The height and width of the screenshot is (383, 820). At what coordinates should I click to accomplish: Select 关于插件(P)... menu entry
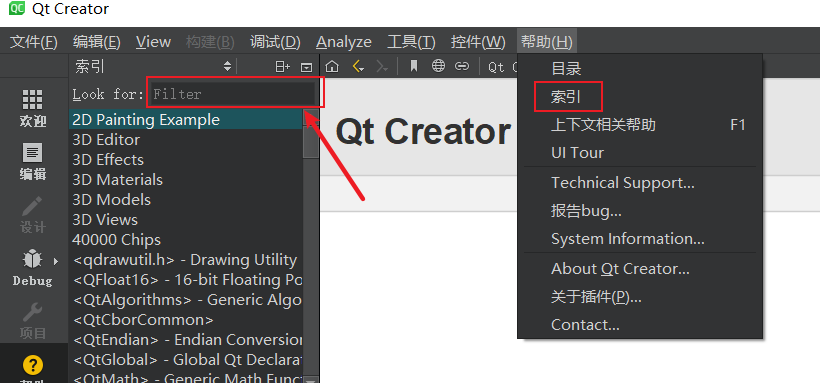640,297
